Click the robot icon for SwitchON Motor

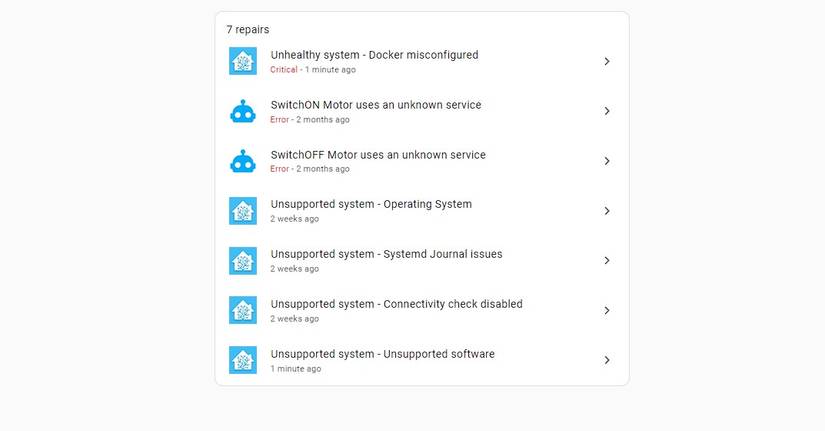243,111
